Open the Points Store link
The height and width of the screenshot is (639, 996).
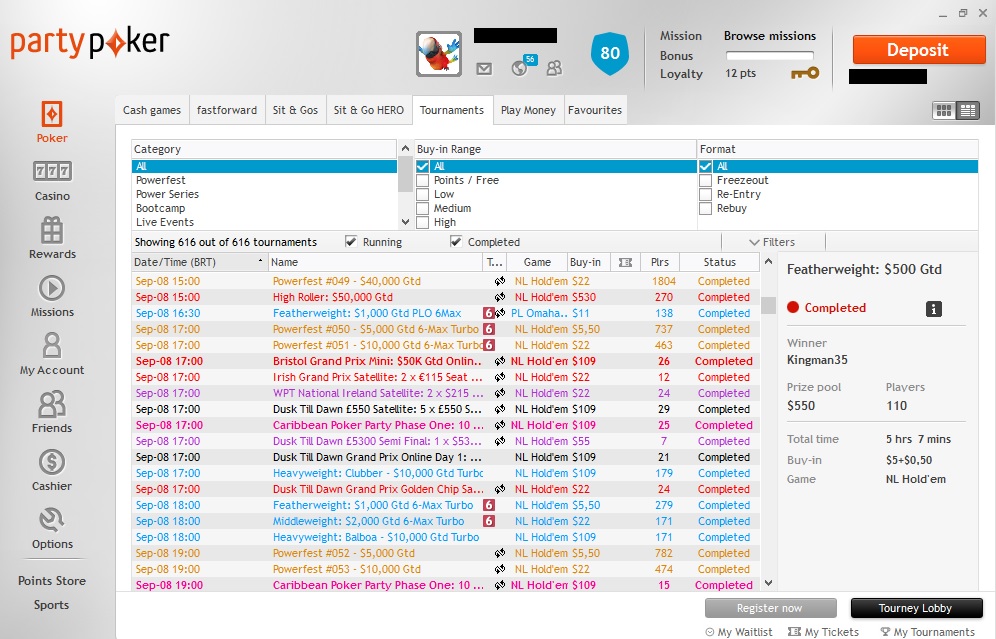coord(52,581)
